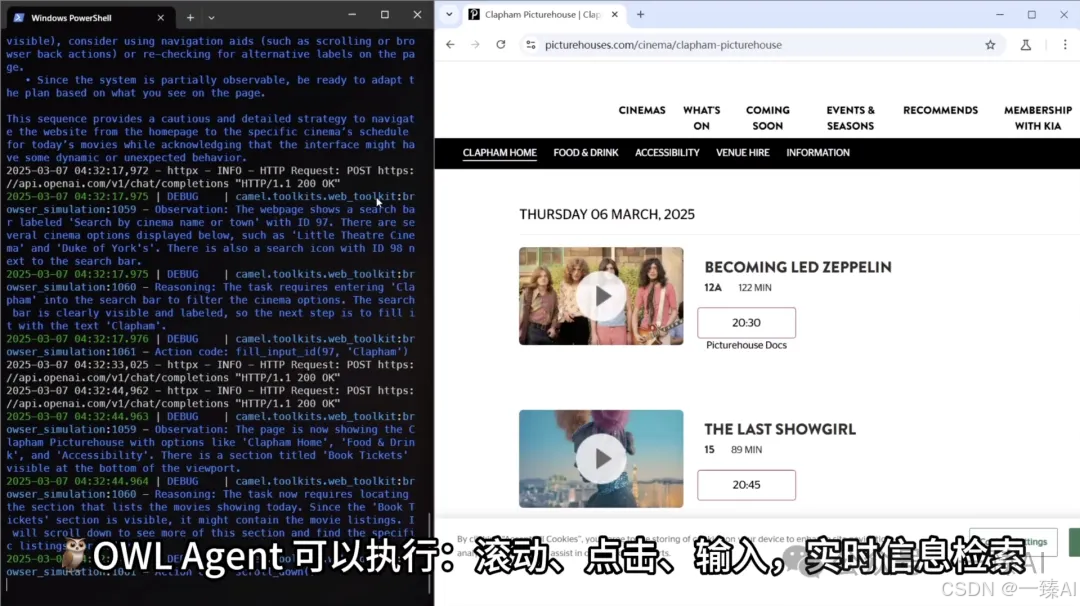
Task: Open the Recommends menu
Action: pos(940,110)
